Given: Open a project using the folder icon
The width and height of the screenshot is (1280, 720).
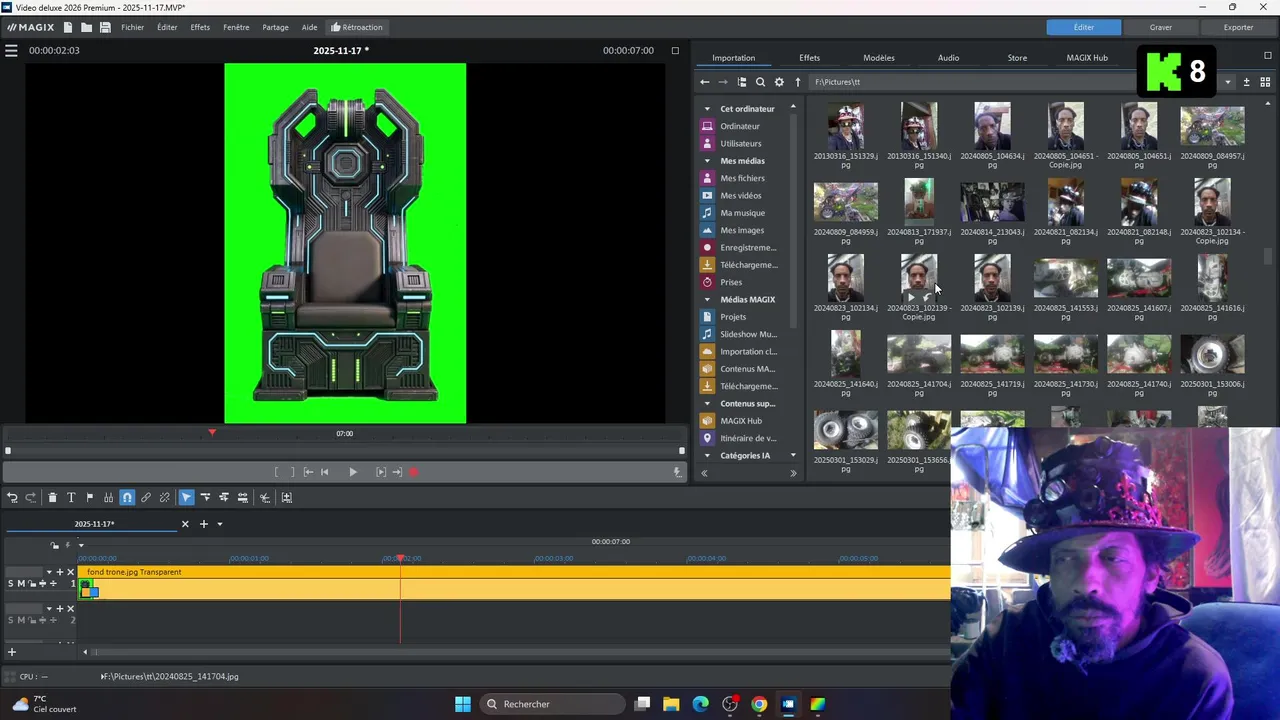Looking at the screenshot, I should (86, 27).
